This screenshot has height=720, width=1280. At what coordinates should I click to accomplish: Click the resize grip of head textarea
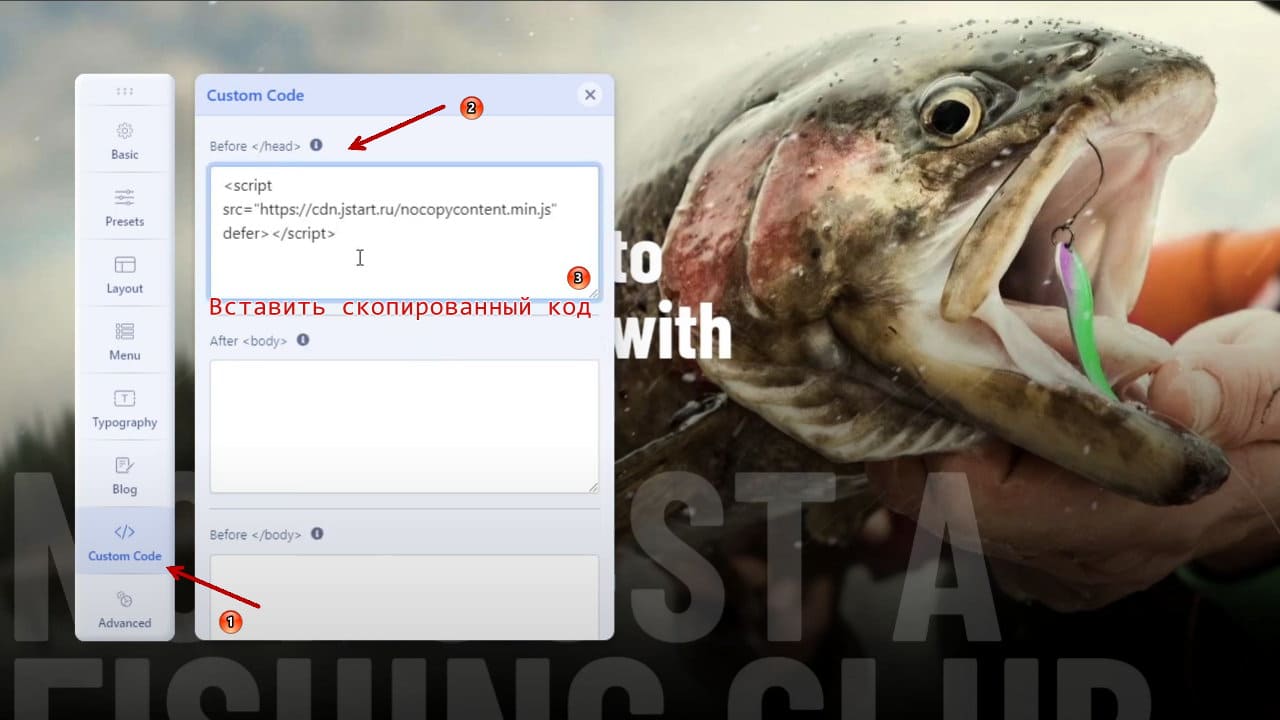coord(593,292)
